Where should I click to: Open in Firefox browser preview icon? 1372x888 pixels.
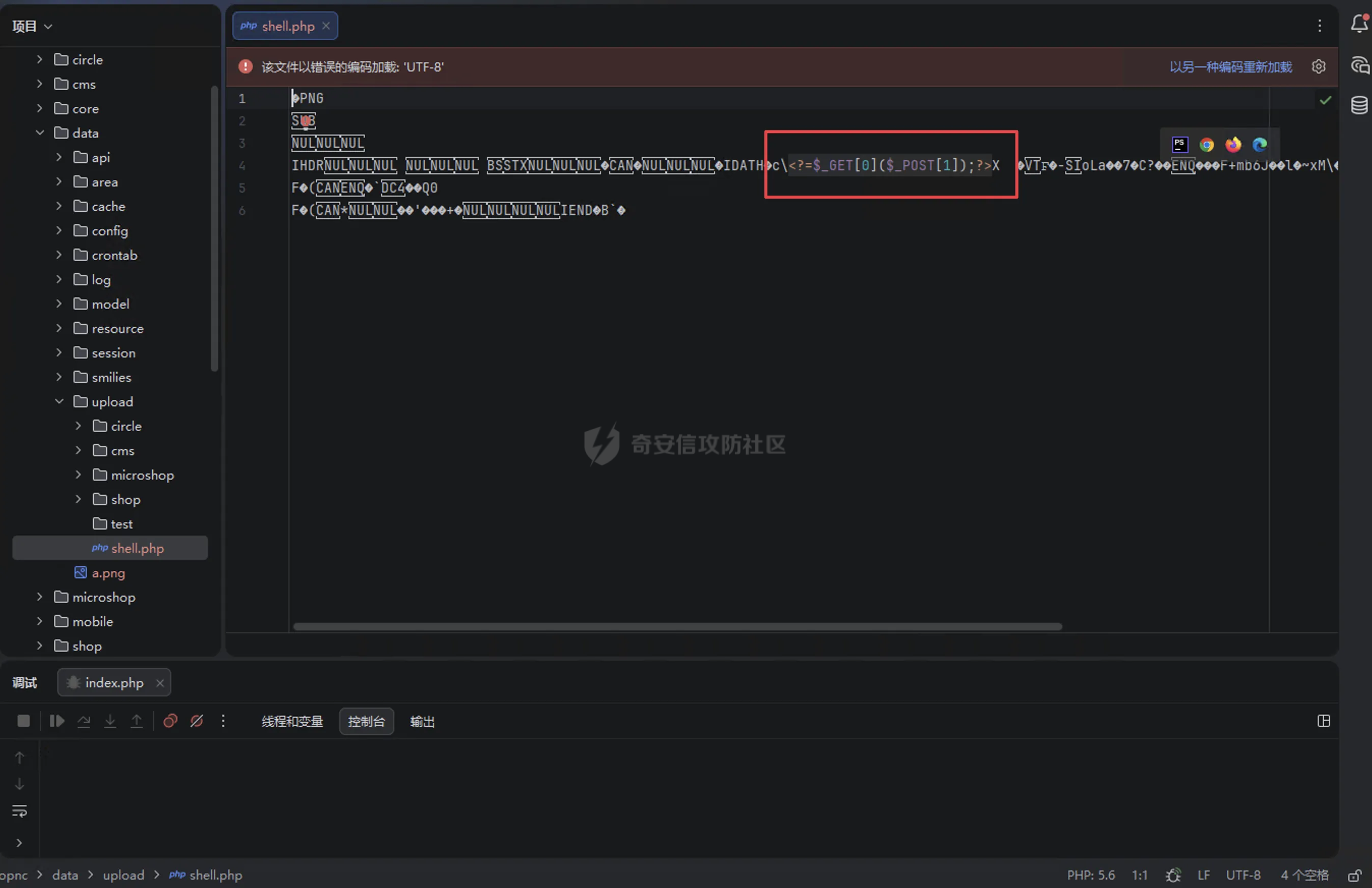[x=1232, y=145]
